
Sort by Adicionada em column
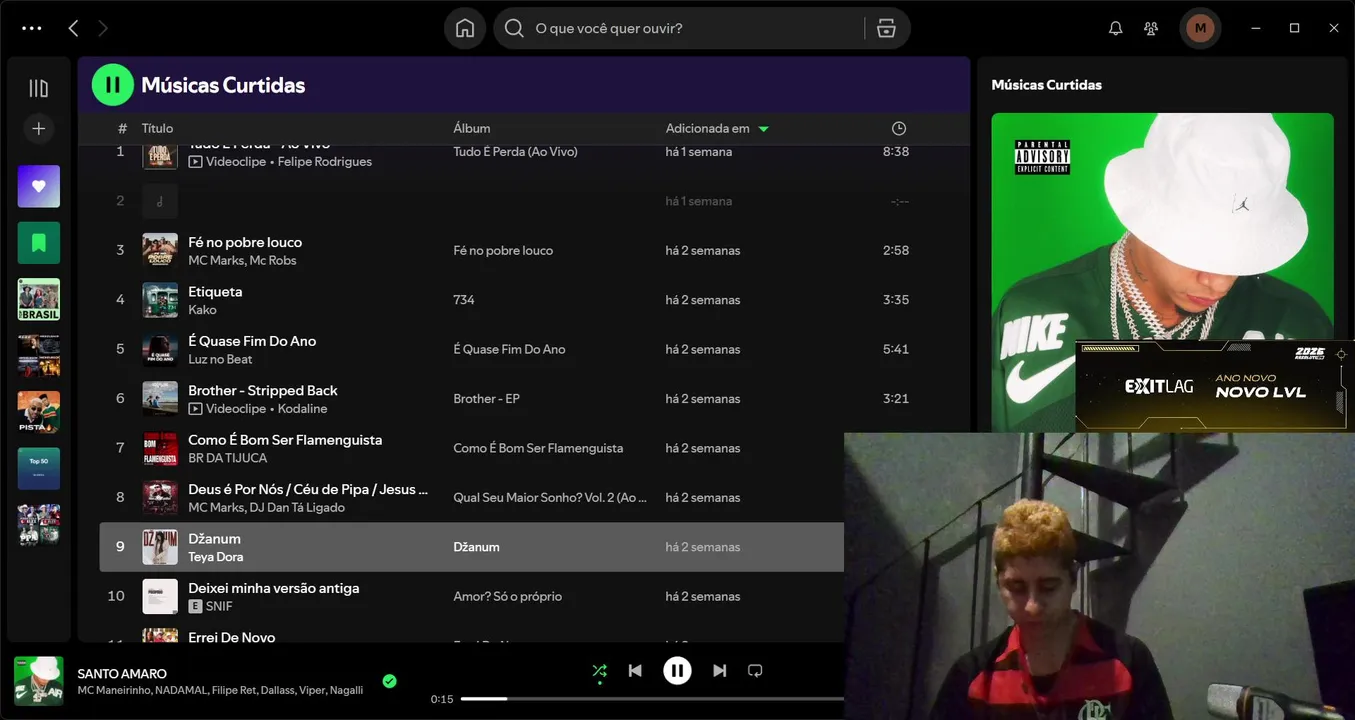click(708, 128)
